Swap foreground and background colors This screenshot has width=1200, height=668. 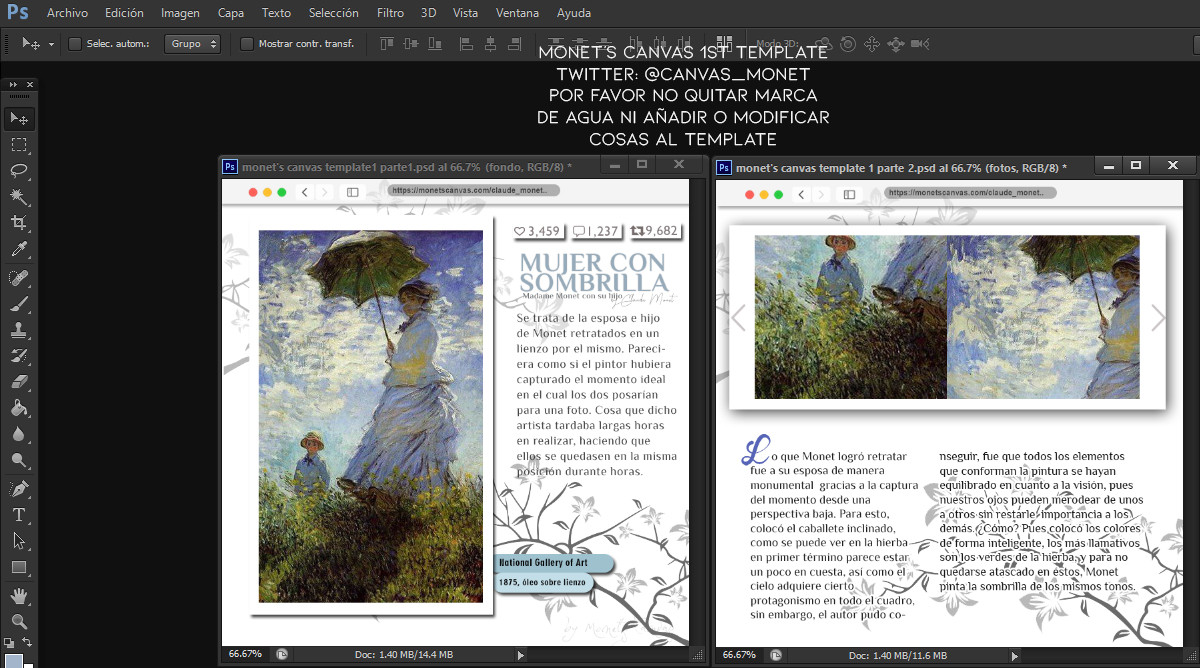click(x=27, y=641)
